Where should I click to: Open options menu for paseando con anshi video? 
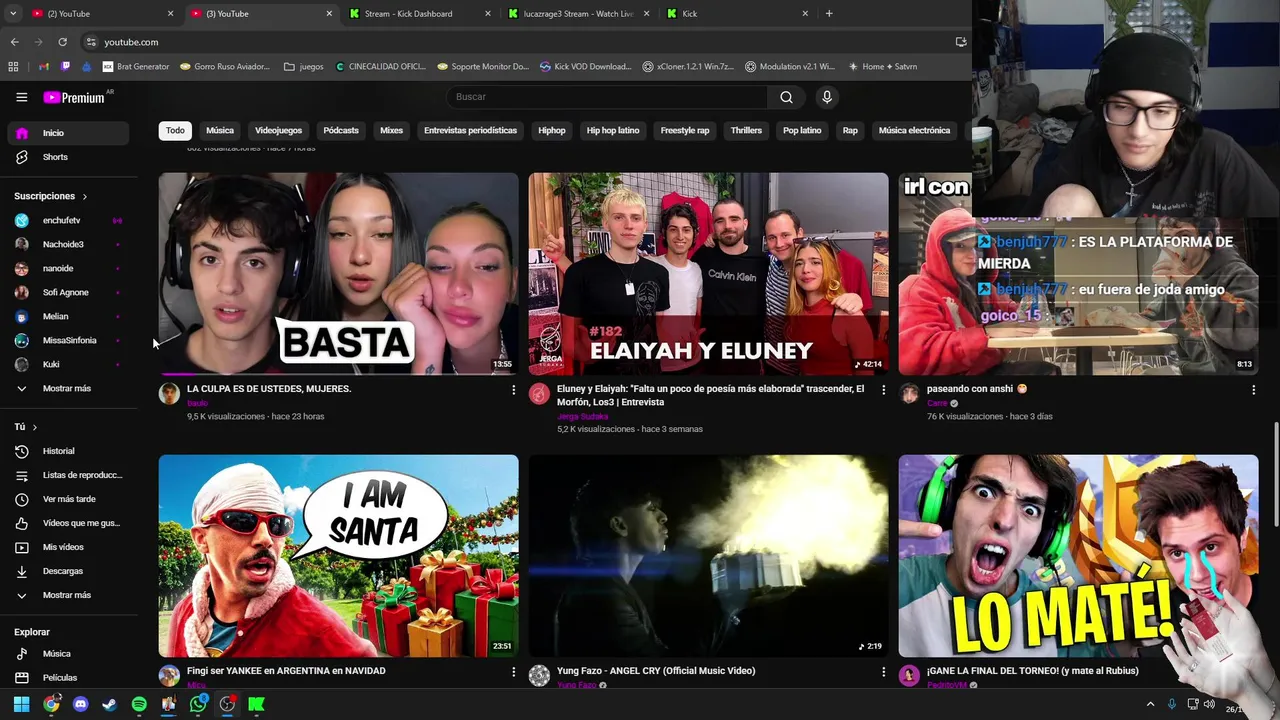click(x=1253, y=390)
